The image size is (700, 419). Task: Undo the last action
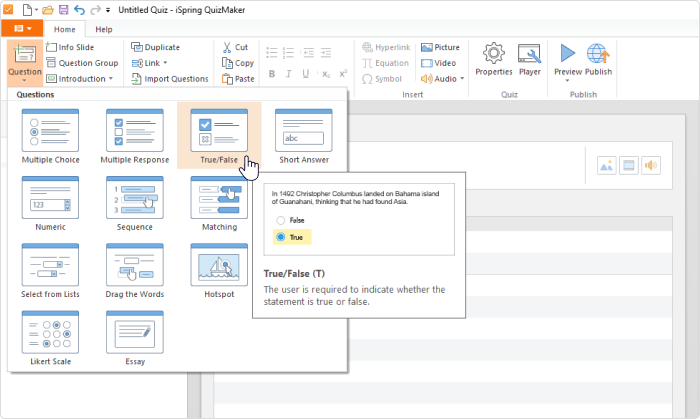tap(79, 10)
